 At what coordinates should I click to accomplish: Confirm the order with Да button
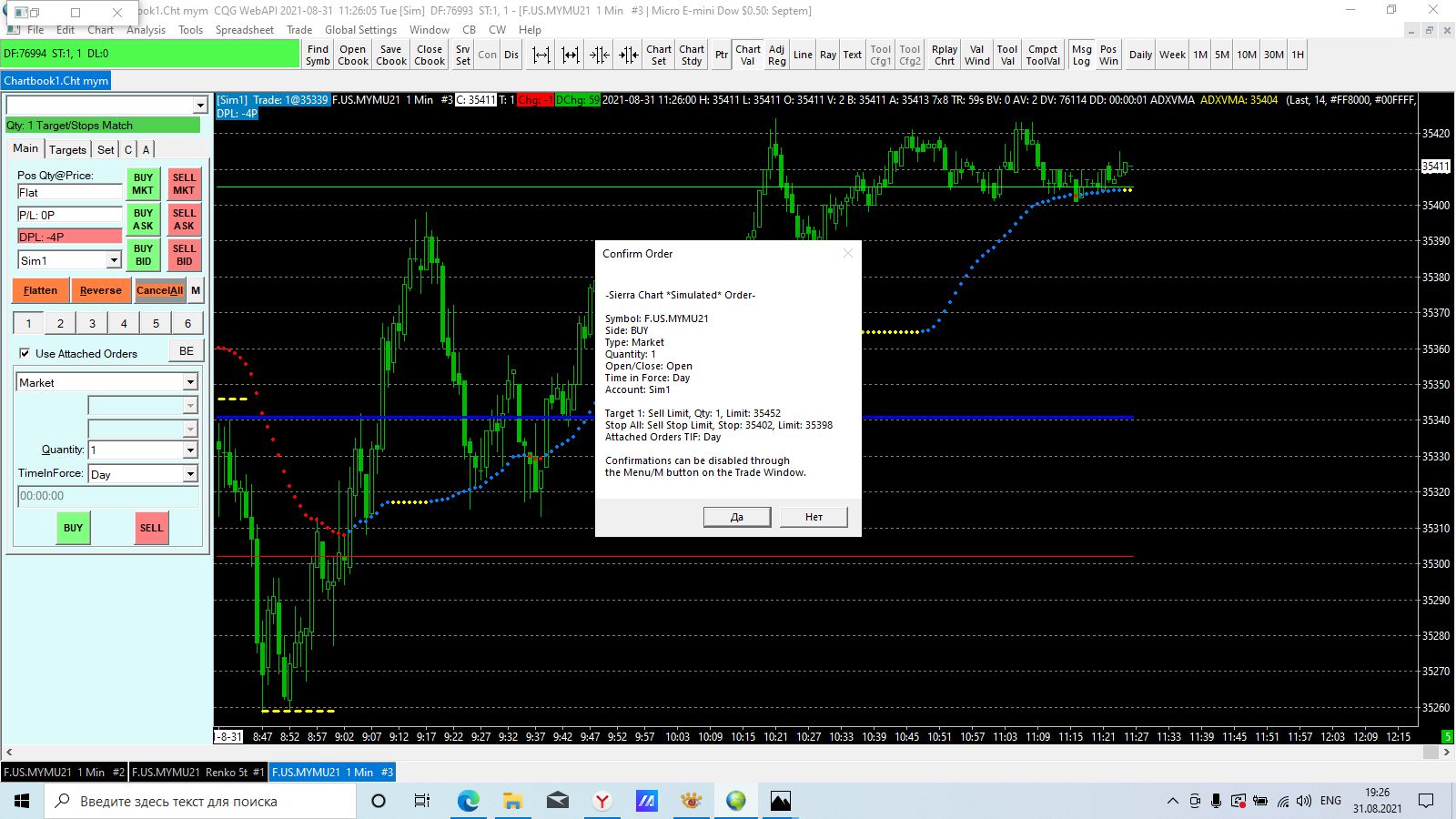coord(736,517)
